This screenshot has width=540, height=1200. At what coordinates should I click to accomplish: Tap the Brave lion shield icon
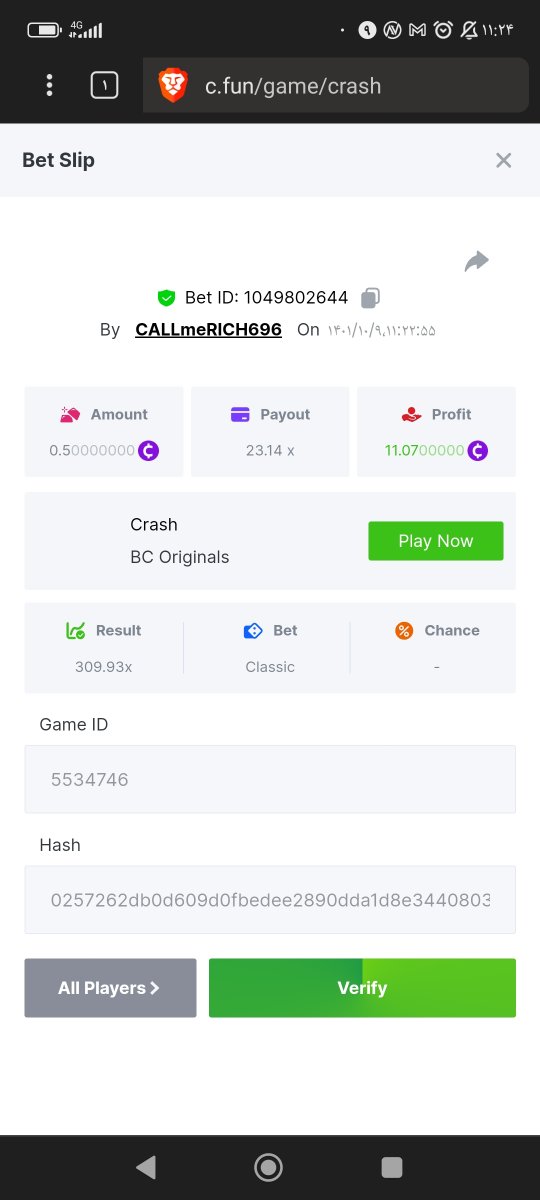point(173,85)
